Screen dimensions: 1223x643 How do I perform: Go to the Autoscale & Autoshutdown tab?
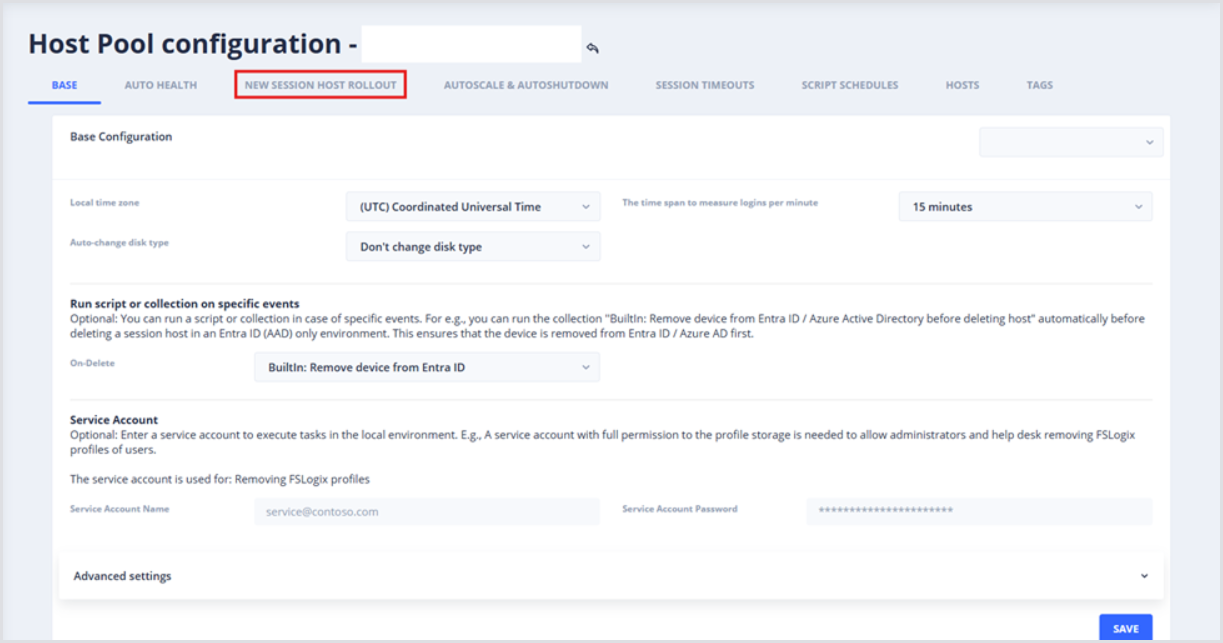526,85
